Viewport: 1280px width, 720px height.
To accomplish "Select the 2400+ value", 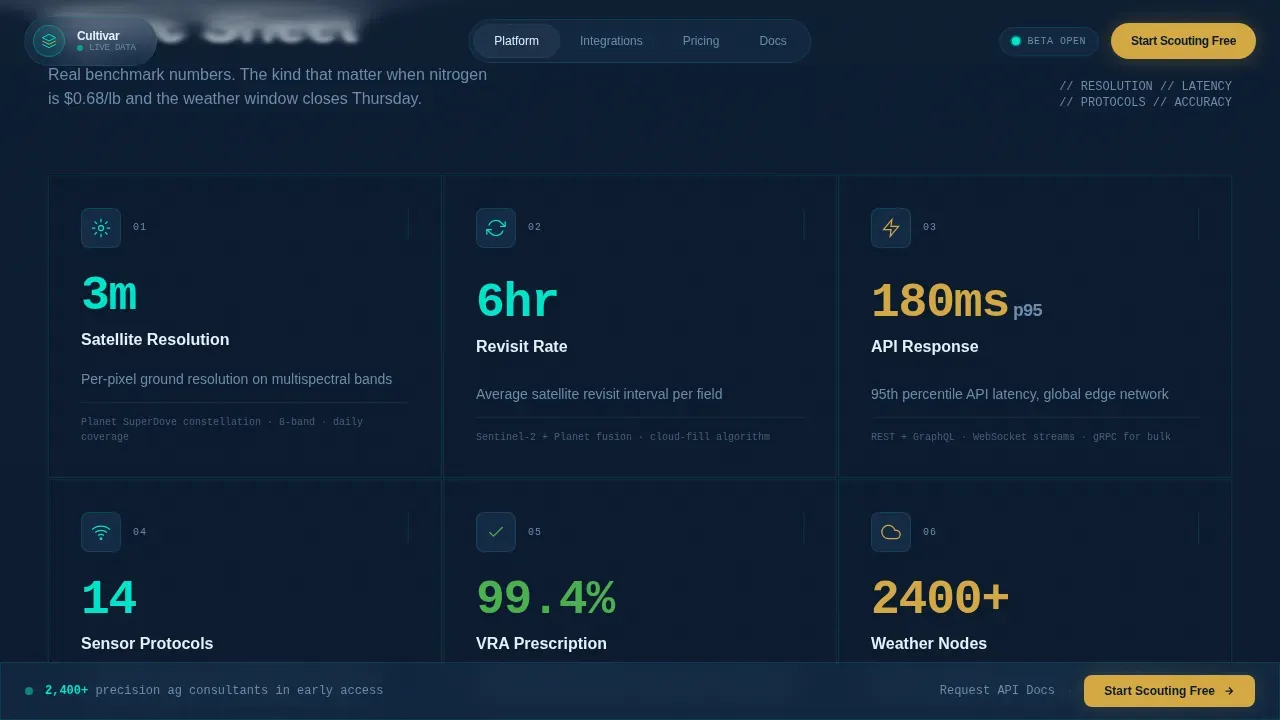I will (940, 598).
